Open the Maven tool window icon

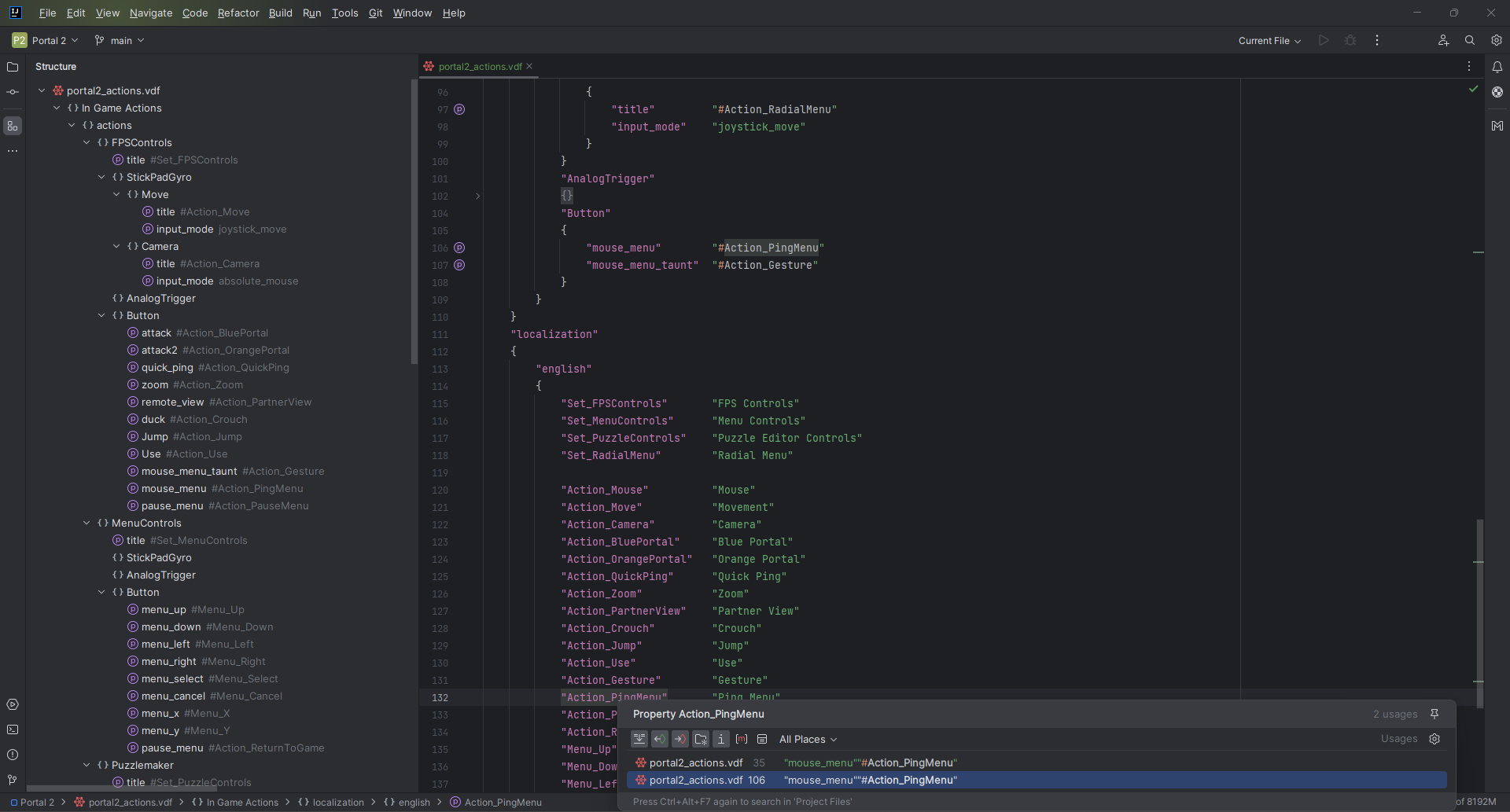point(1497,126)
